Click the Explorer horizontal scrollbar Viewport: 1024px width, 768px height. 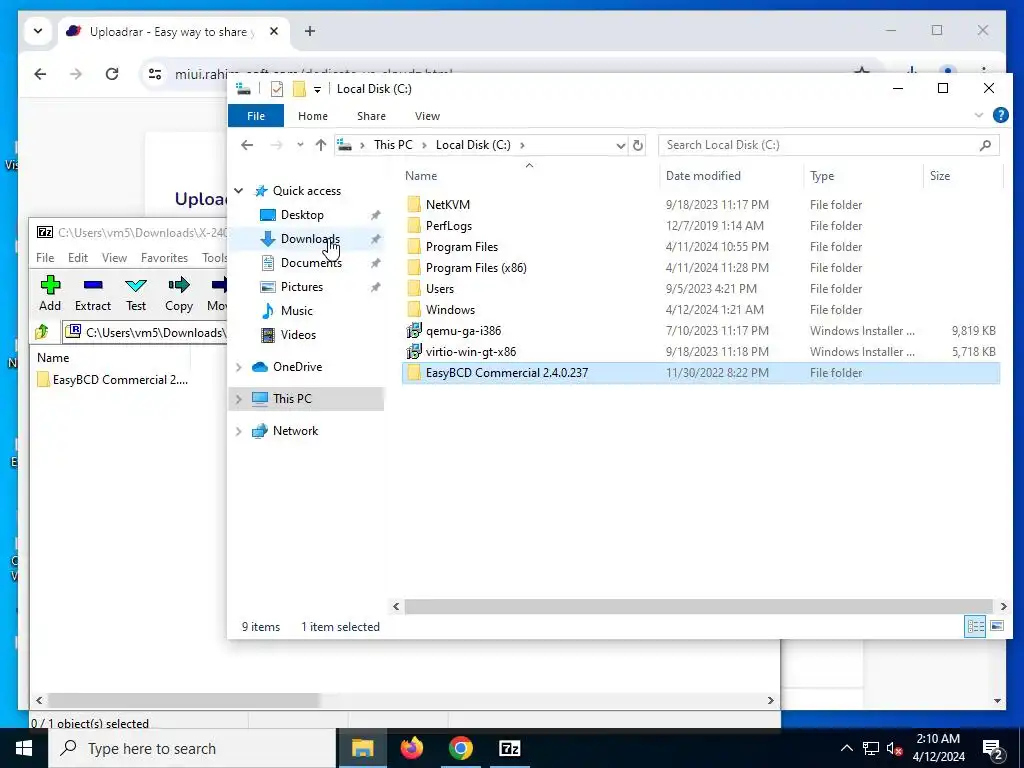click(699, 607)
